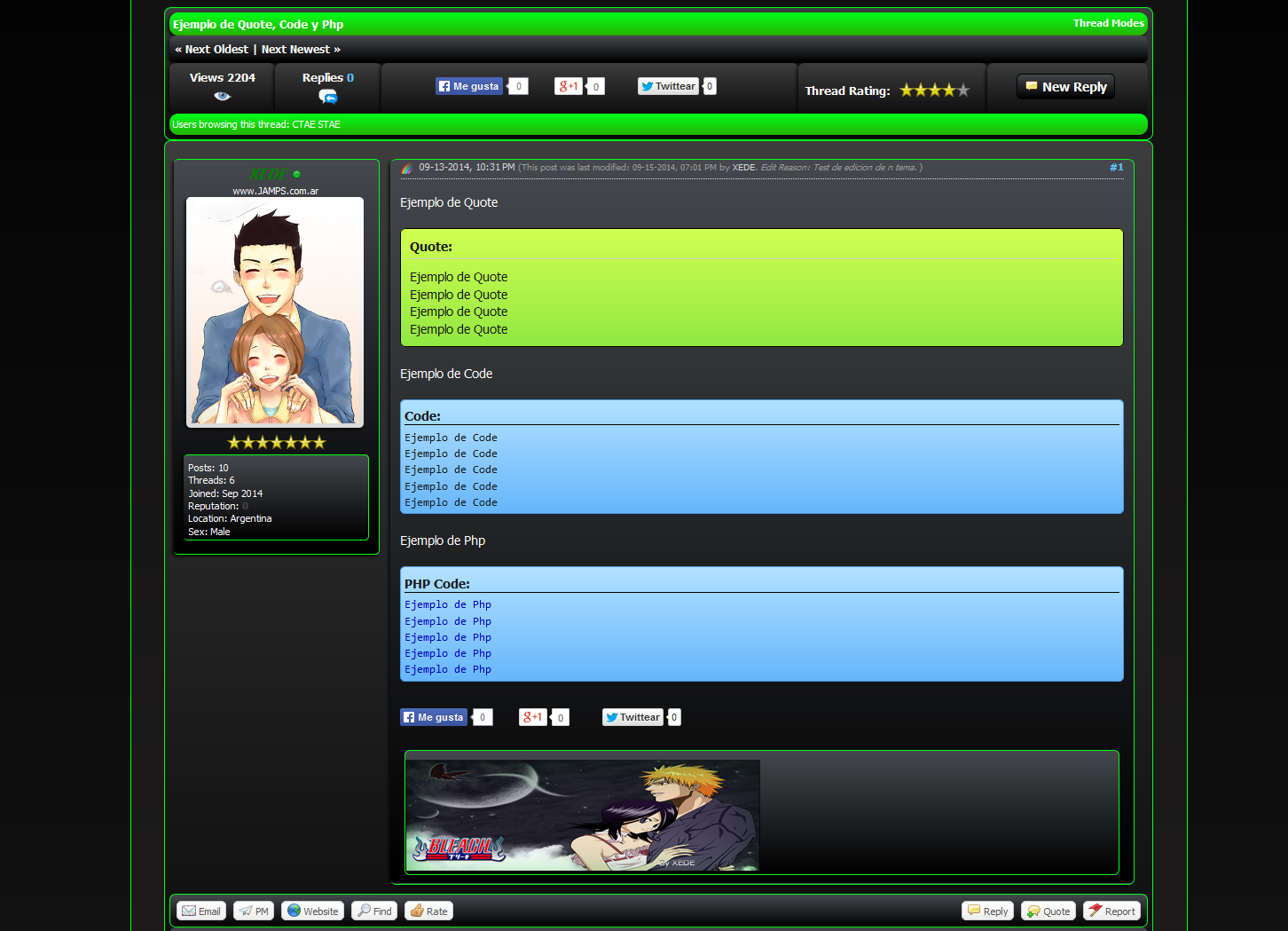Viewport: 1288px width, 931px height.
Task: Open the Thread Modes menu
Action: pyautogui.click(x=1108, y=23)
